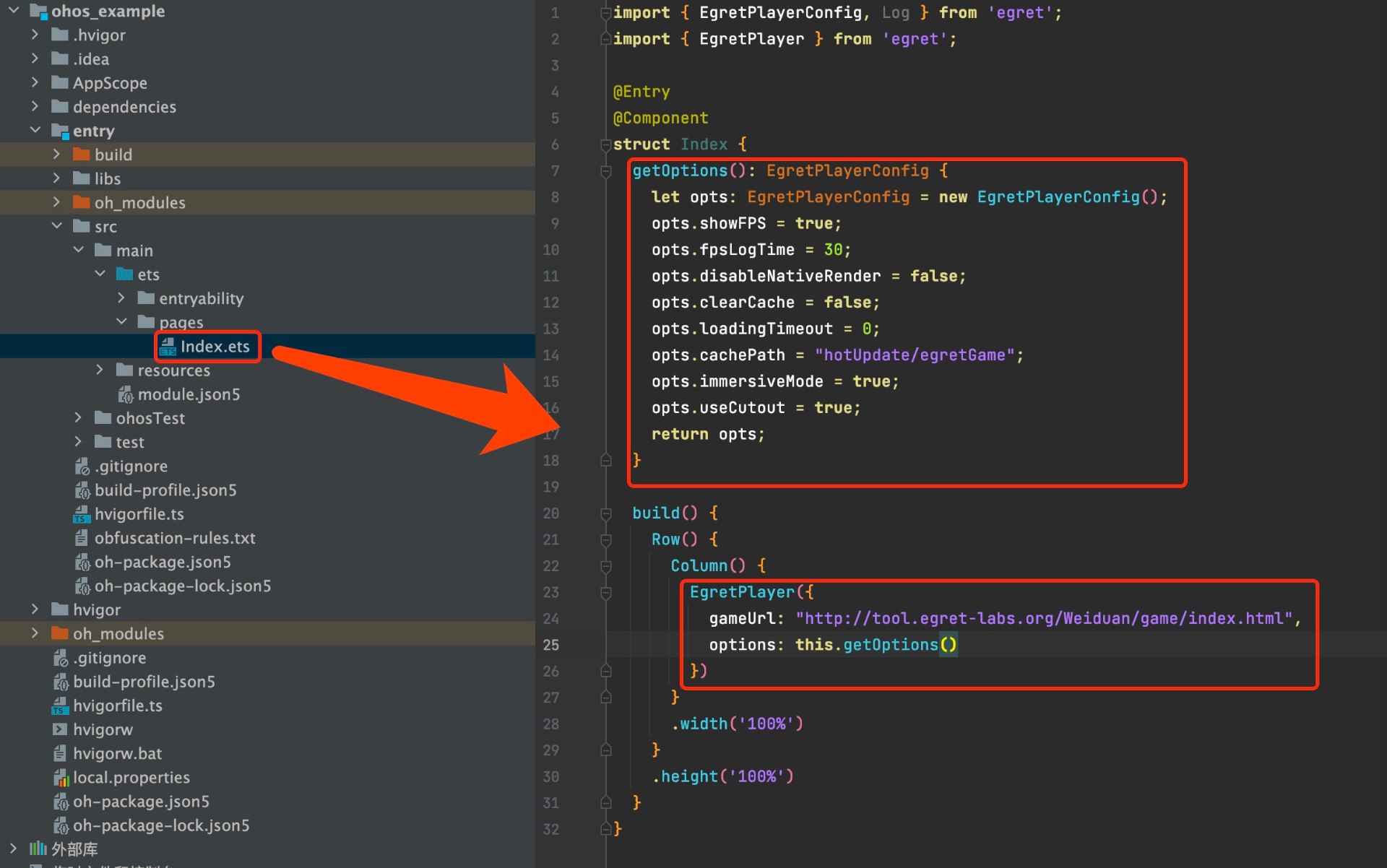Image resolution: width=1387 pixels, height=868 pixels.
Task: Fold the EgretPlayer block at line 23
Action: [606, 593]
